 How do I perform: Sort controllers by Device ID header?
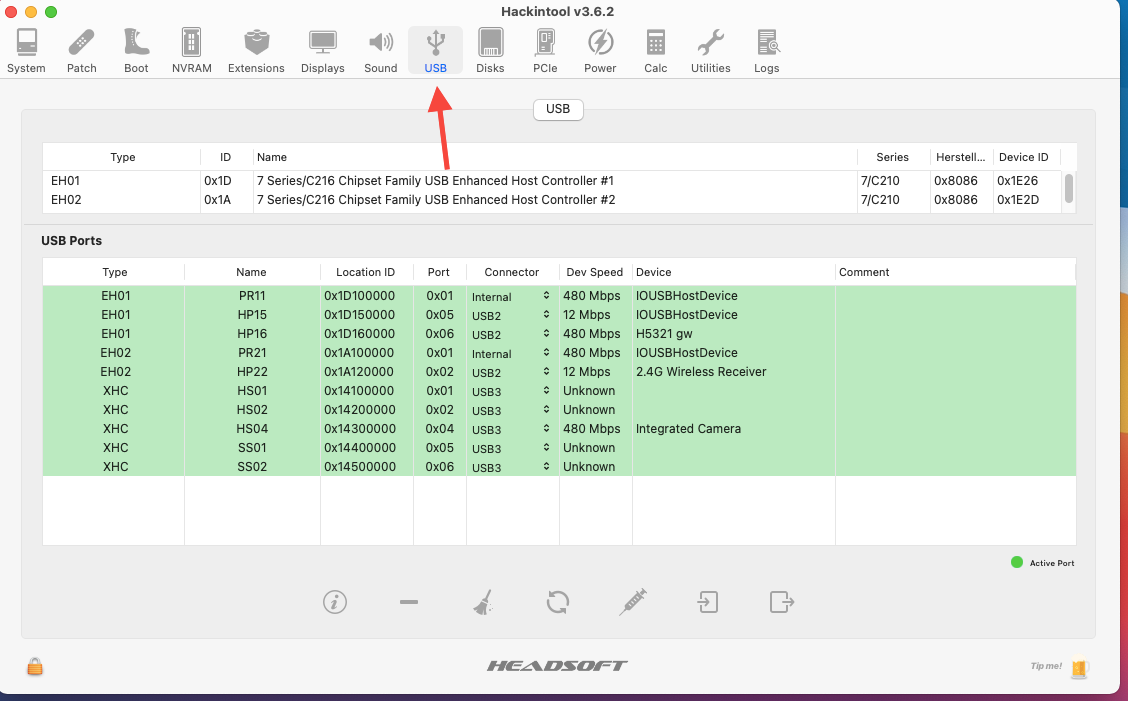[1024, 157]
